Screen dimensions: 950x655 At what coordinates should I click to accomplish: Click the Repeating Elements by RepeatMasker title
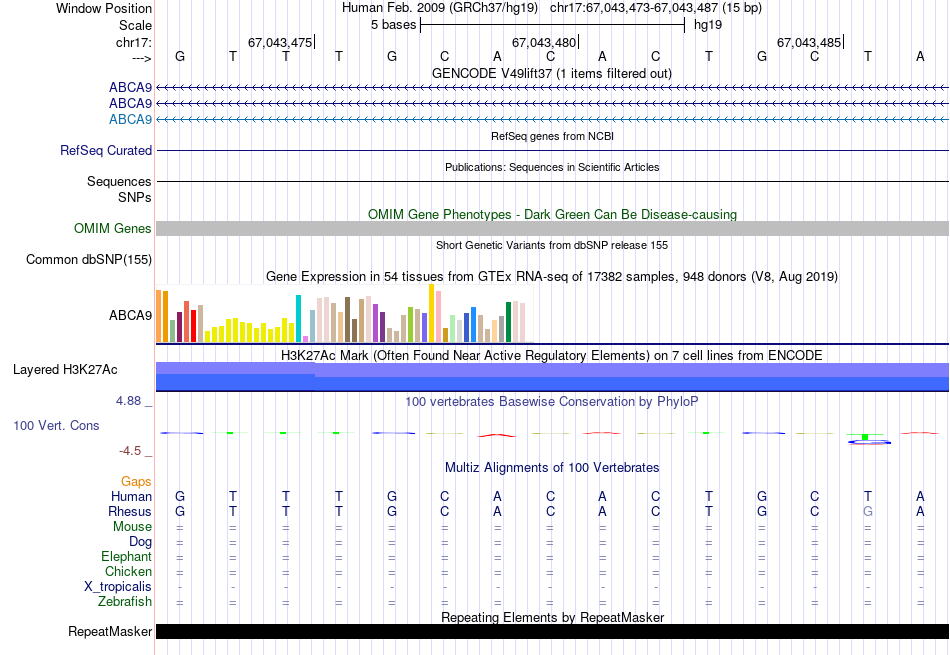pyautogui.click(x=552, y=617)
